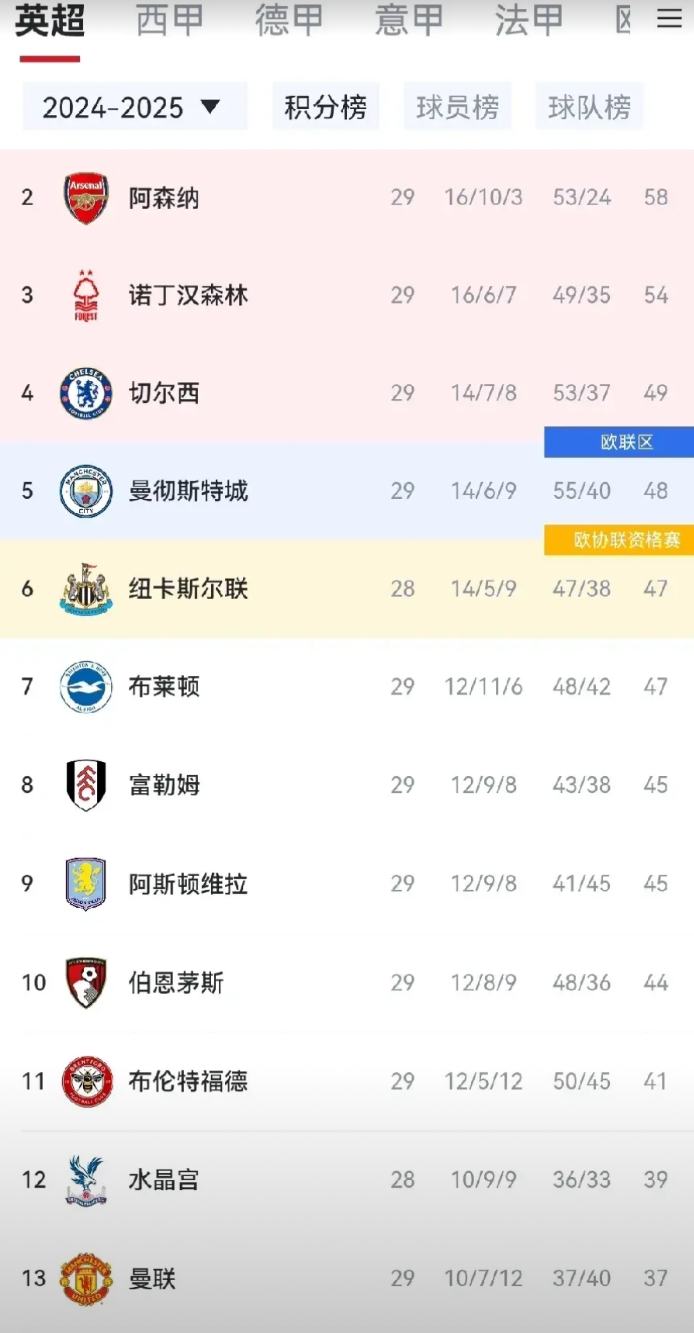
Task: Tap the Aston Villa club crest
Action: (x=86, y=884)
